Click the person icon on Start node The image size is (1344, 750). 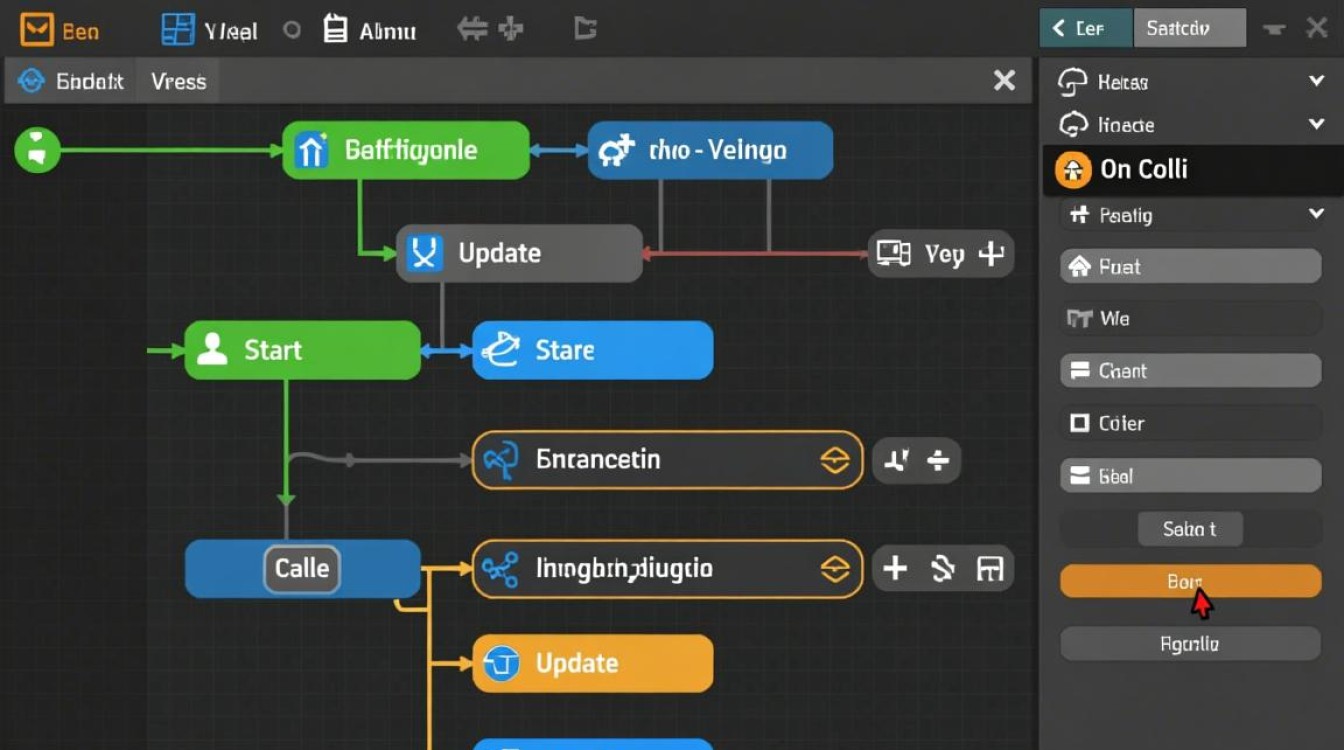click(x=212, y=350)
